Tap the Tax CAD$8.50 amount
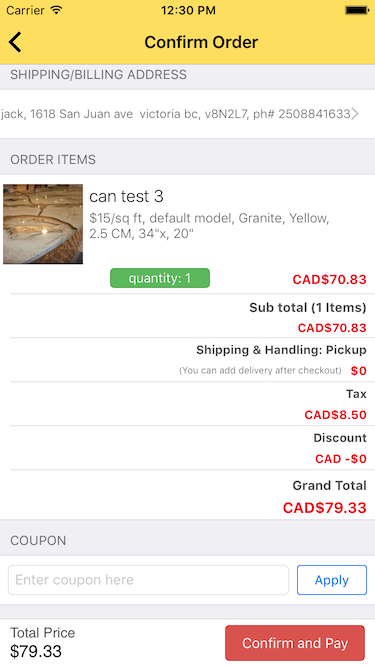375x667 pixels. point(335,415)
